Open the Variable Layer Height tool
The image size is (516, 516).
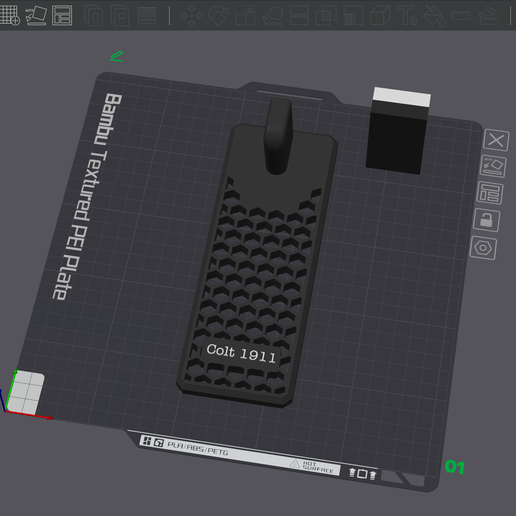[x=146, y=16]
